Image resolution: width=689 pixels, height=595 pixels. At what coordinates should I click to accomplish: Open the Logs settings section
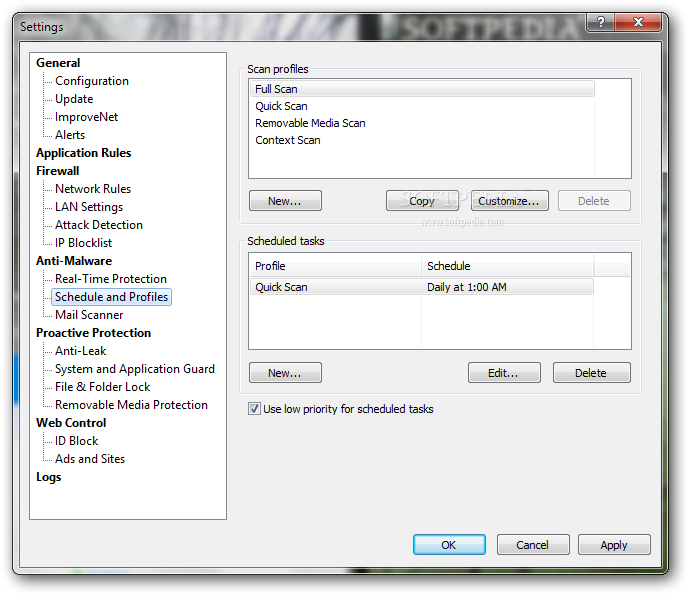tap(48, 477)
